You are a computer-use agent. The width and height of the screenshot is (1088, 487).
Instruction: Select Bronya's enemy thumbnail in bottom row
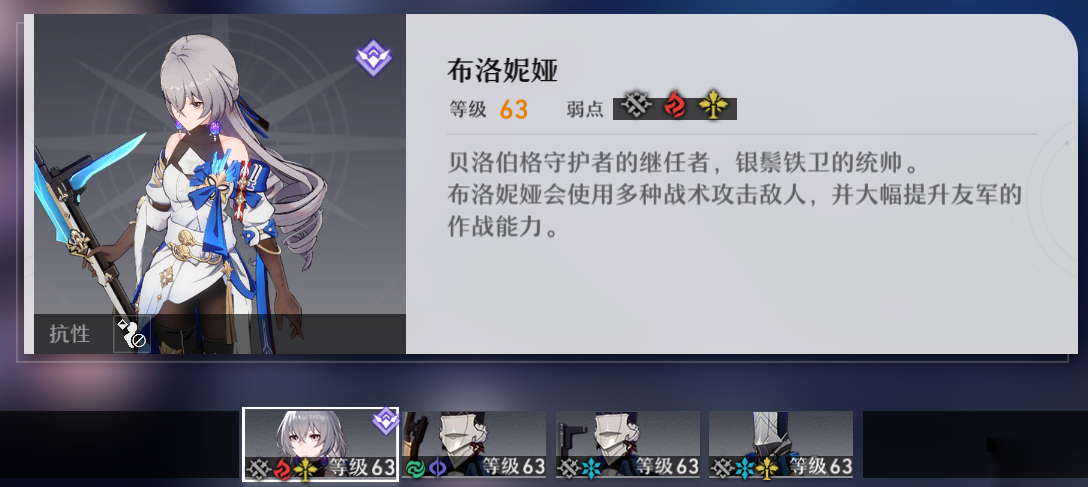coord(321,444)
